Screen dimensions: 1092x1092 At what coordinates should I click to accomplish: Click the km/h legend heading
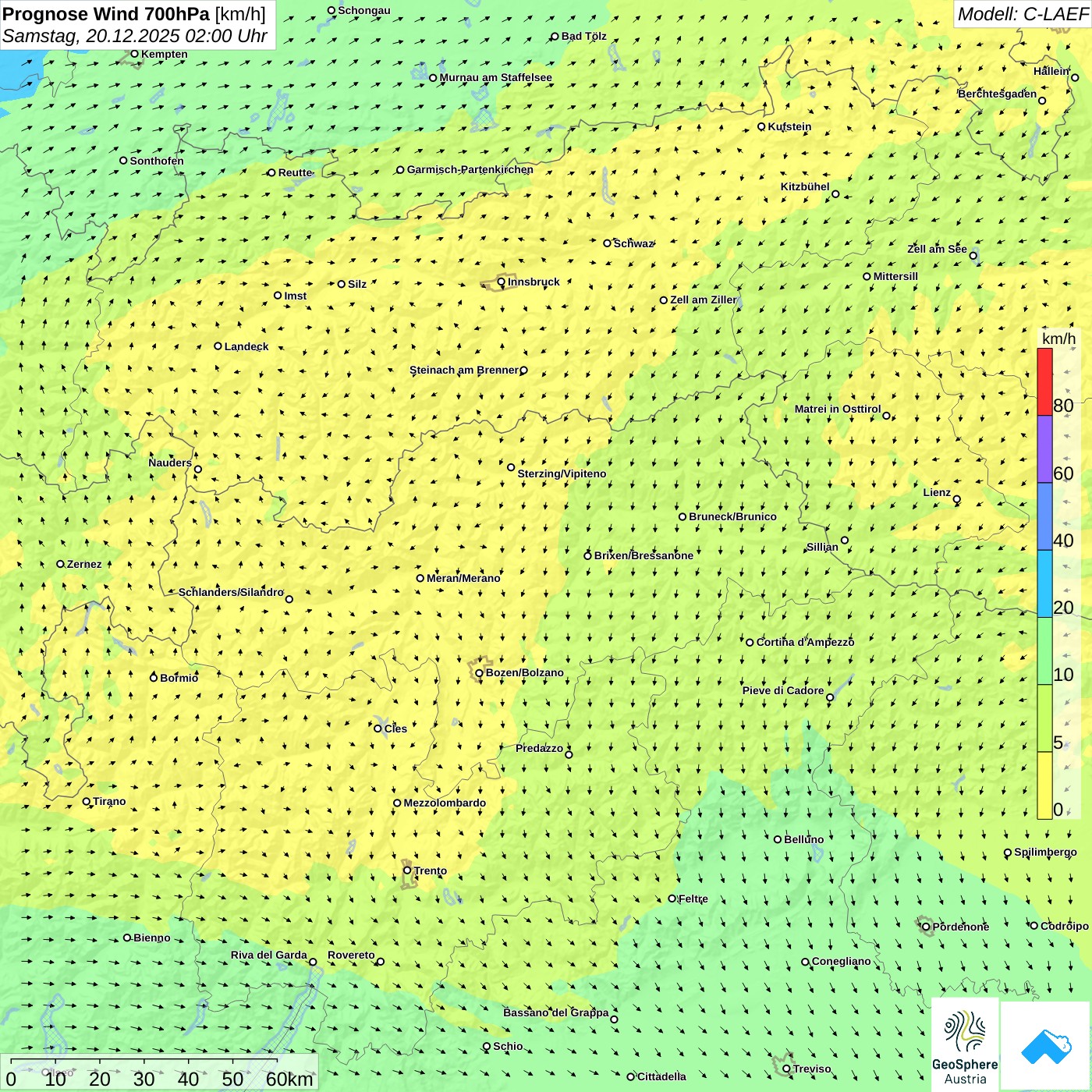point(1058,339)
